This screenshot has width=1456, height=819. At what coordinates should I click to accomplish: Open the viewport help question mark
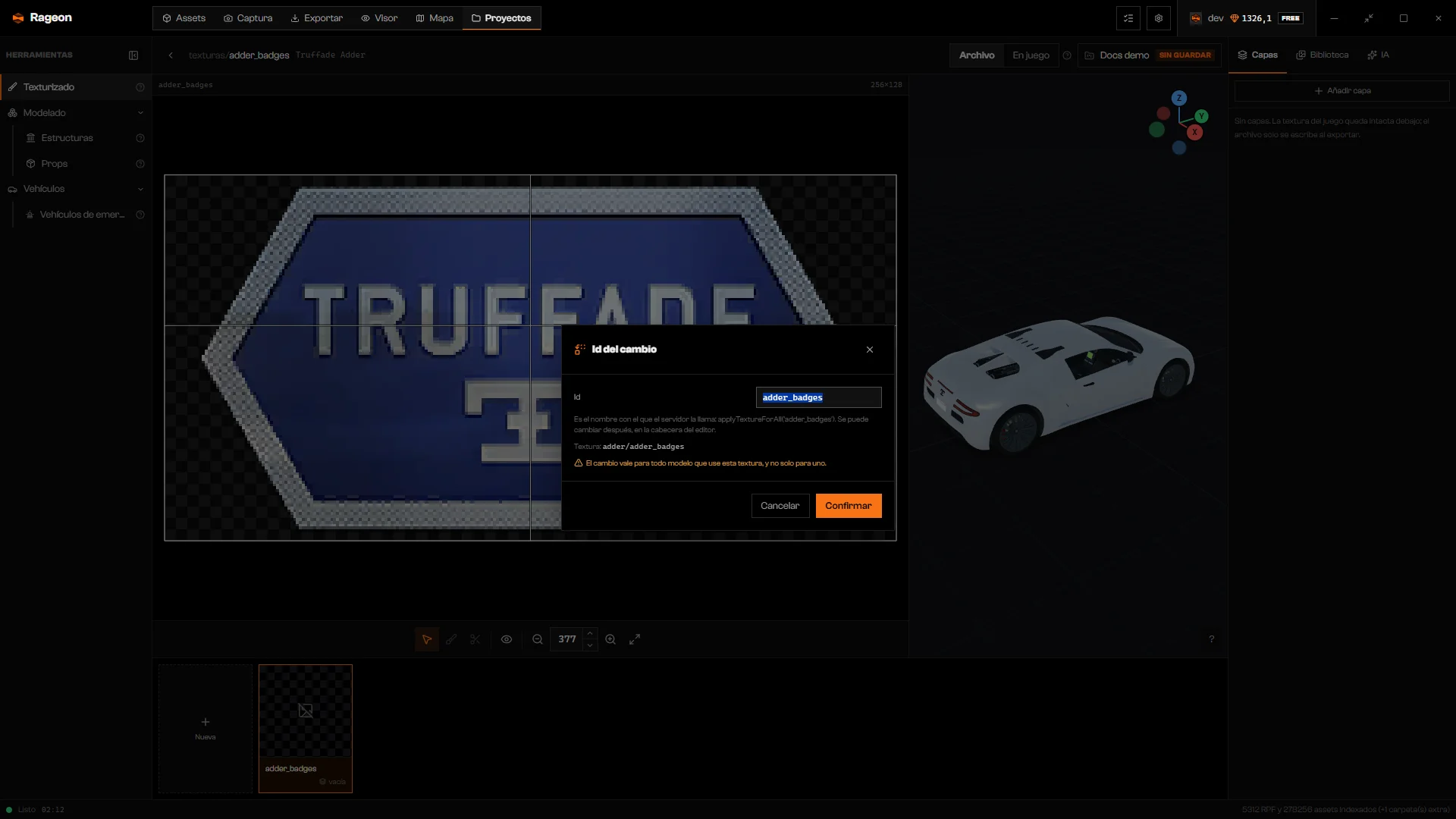tap(1212, 639)
